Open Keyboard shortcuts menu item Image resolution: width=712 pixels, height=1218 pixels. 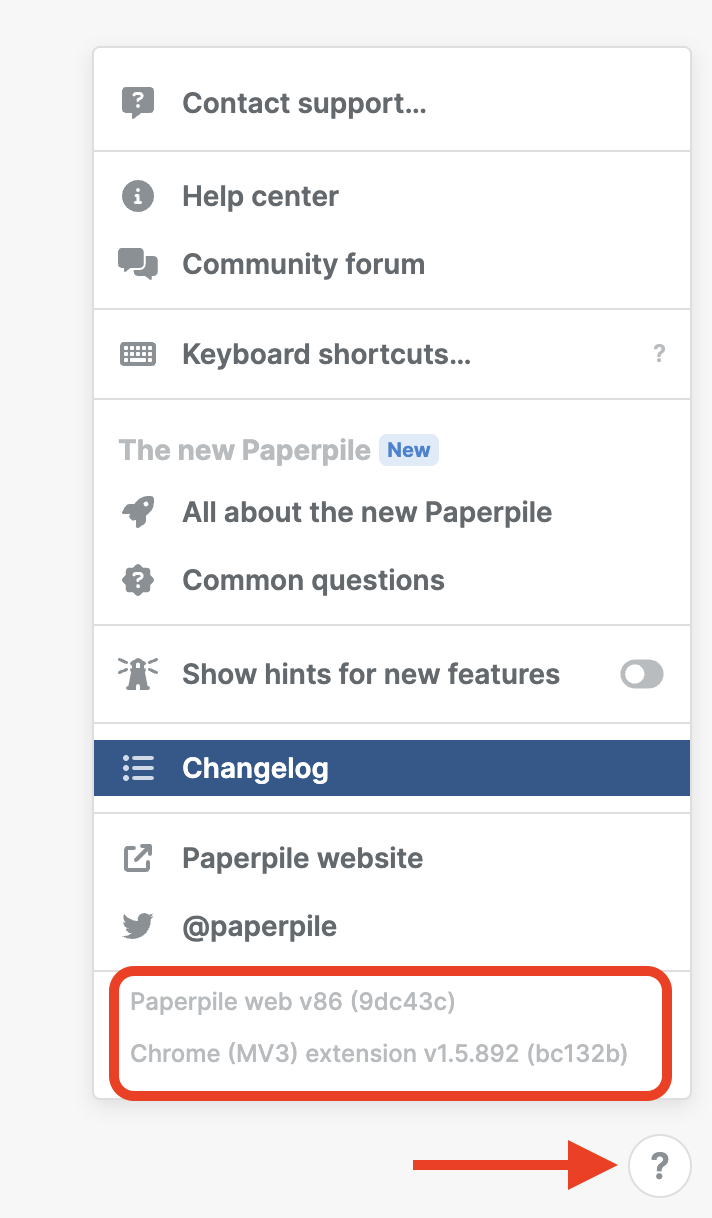tap(326, 354)
